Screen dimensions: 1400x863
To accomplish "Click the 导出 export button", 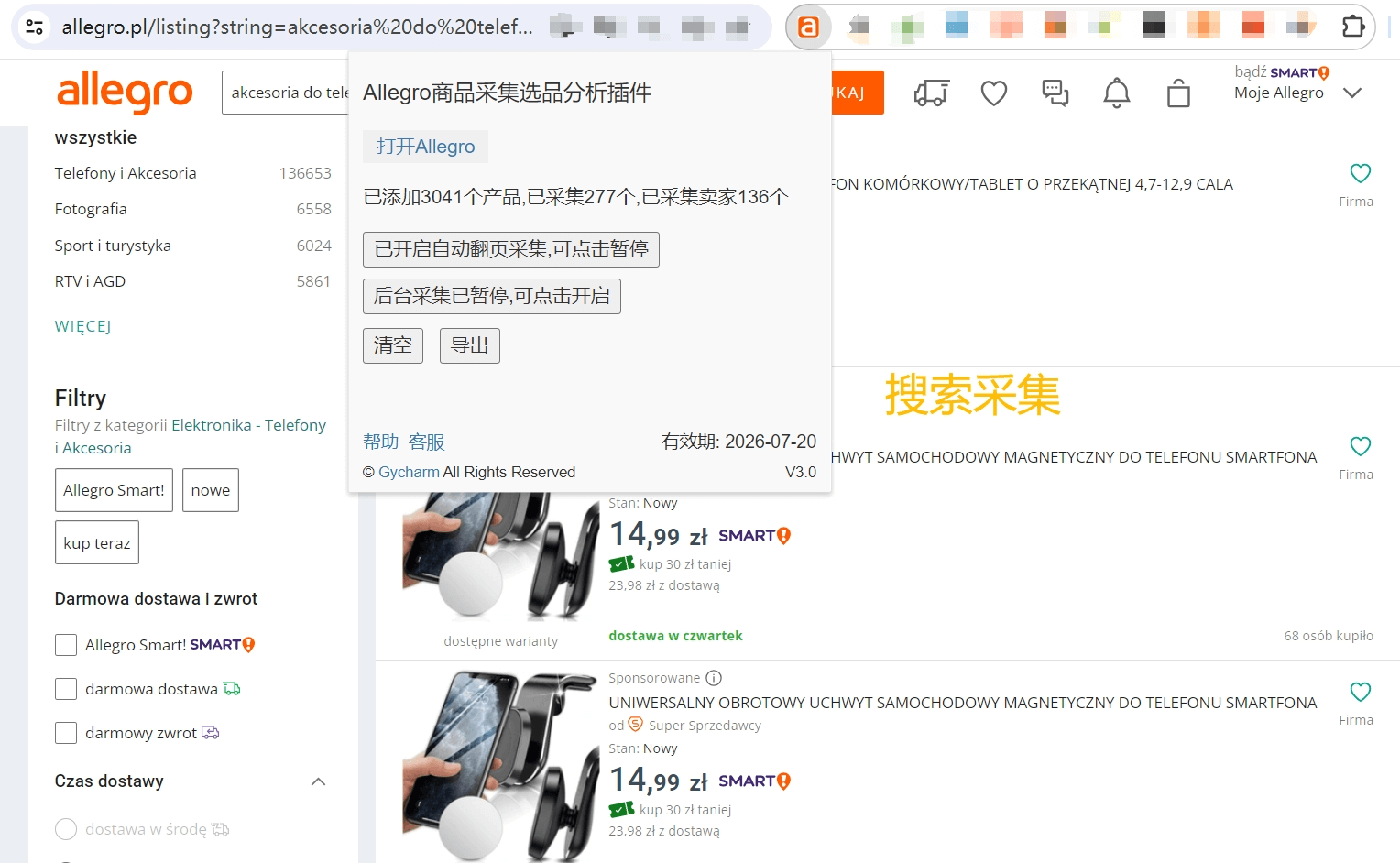I will point(470,345).
